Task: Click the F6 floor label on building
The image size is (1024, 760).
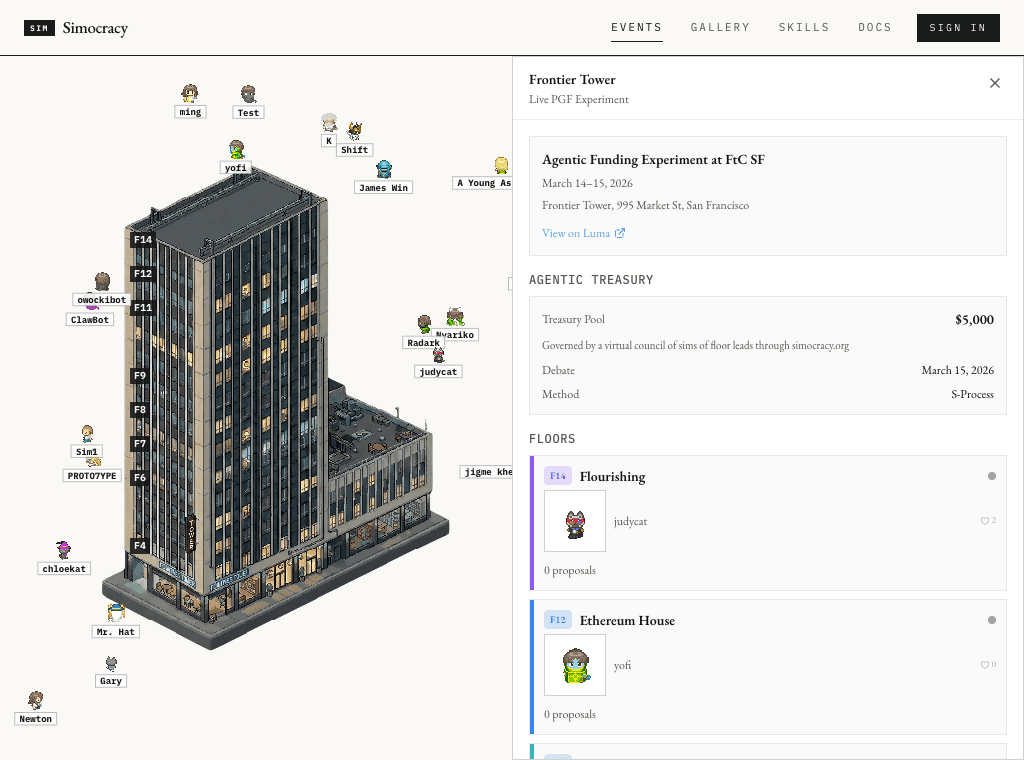Action: (140, 477)
